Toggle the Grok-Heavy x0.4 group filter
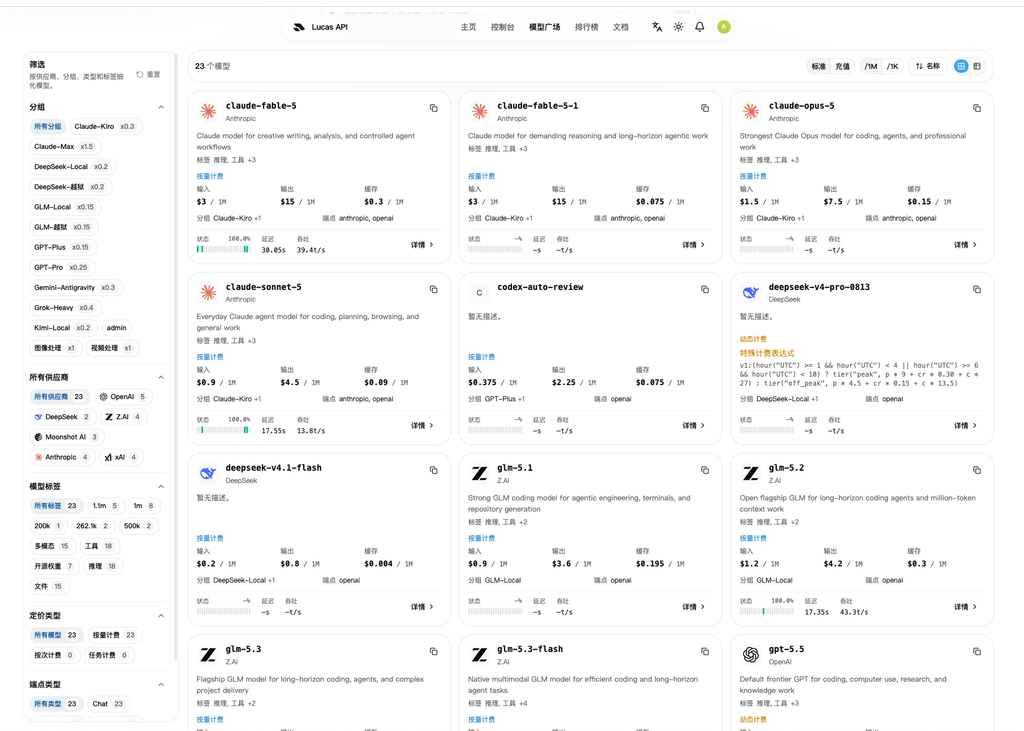Viewport: 1024px width, 731px height. click(x=64, y=308)
